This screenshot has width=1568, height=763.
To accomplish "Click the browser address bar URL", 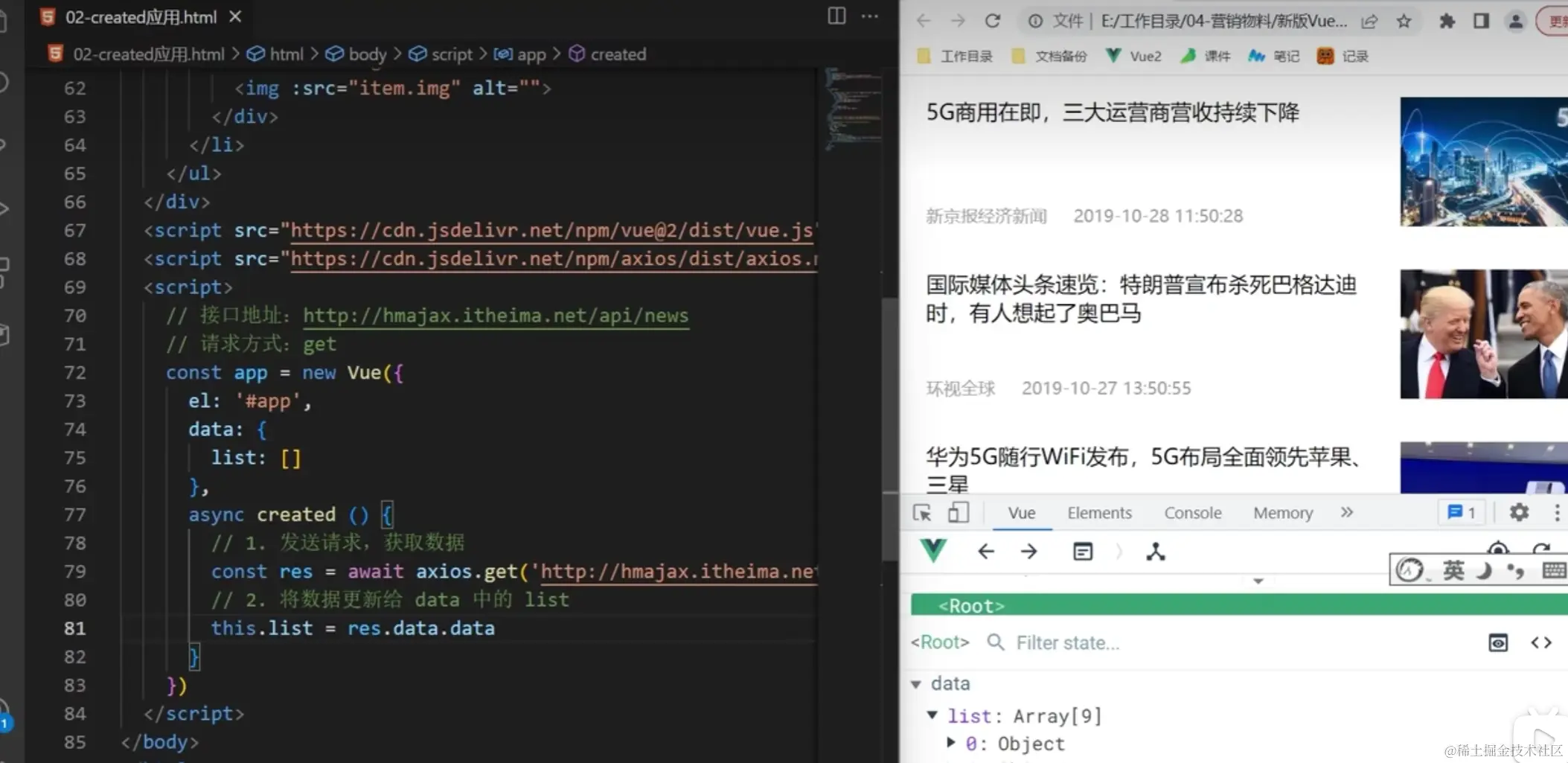I will point(1223,21).
